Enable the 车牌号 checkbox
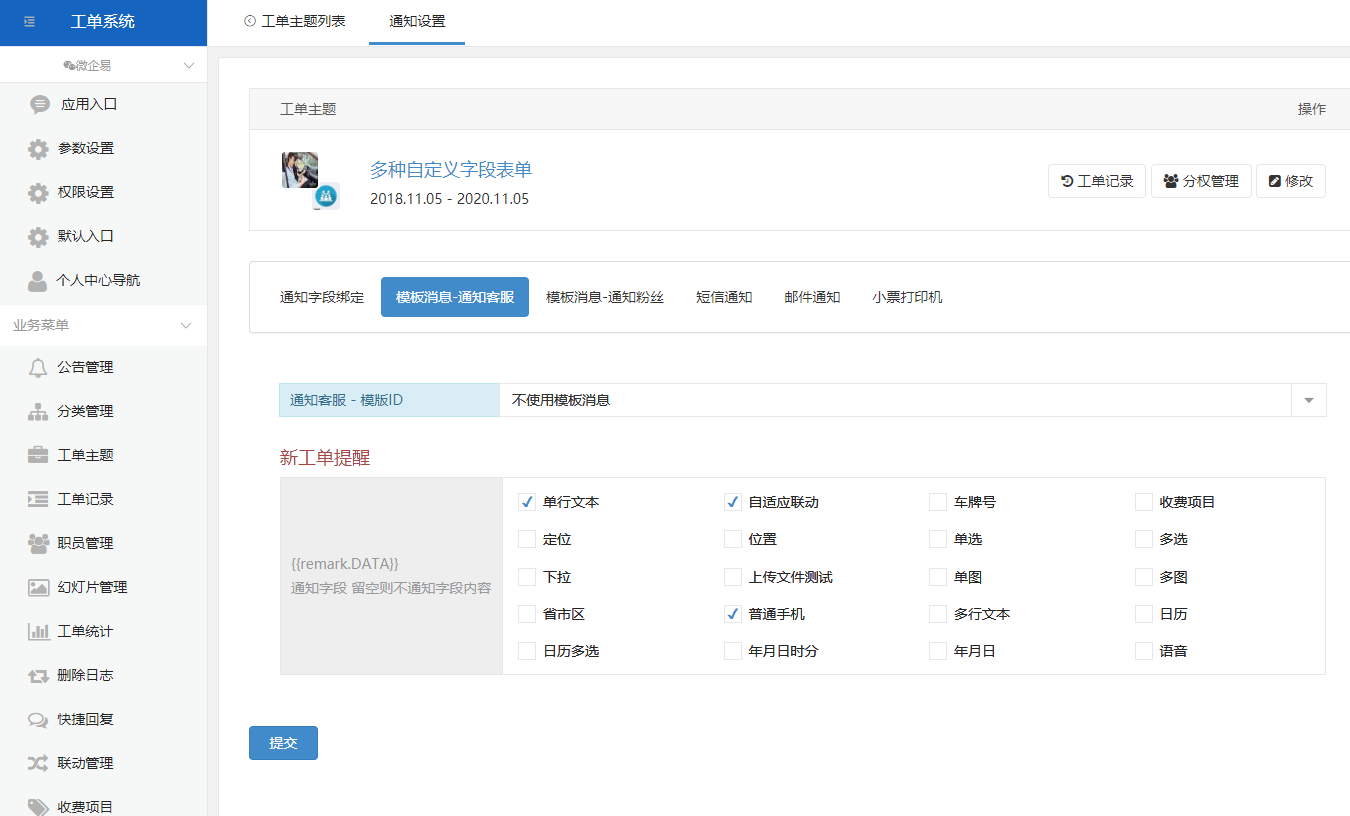The height and width of the screenshot is (816, 1350). click(x=938, y=502)
